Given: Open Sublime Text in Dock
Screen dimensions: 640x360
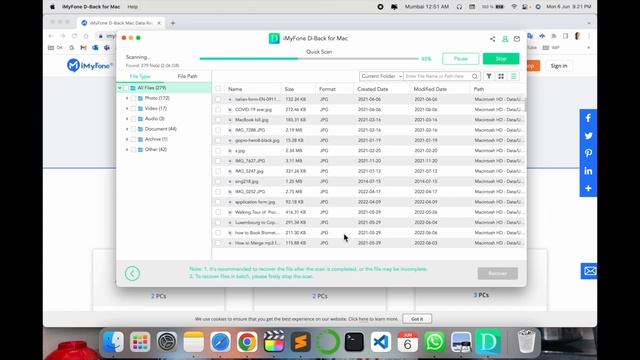Looking at the screenshot, I should coord(300,341).
